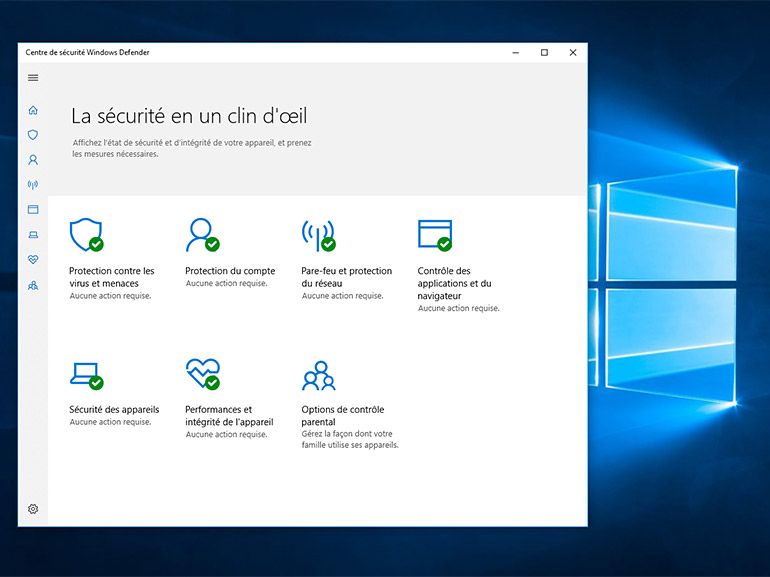Open device security sidebar laptop icon

coord(33,235)
